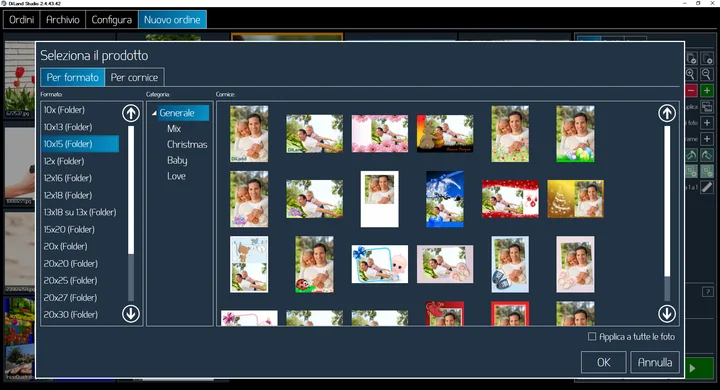720x390 pixels.
Task: Click the zoom out magnifier in background panel
Action: pos(707,74)
